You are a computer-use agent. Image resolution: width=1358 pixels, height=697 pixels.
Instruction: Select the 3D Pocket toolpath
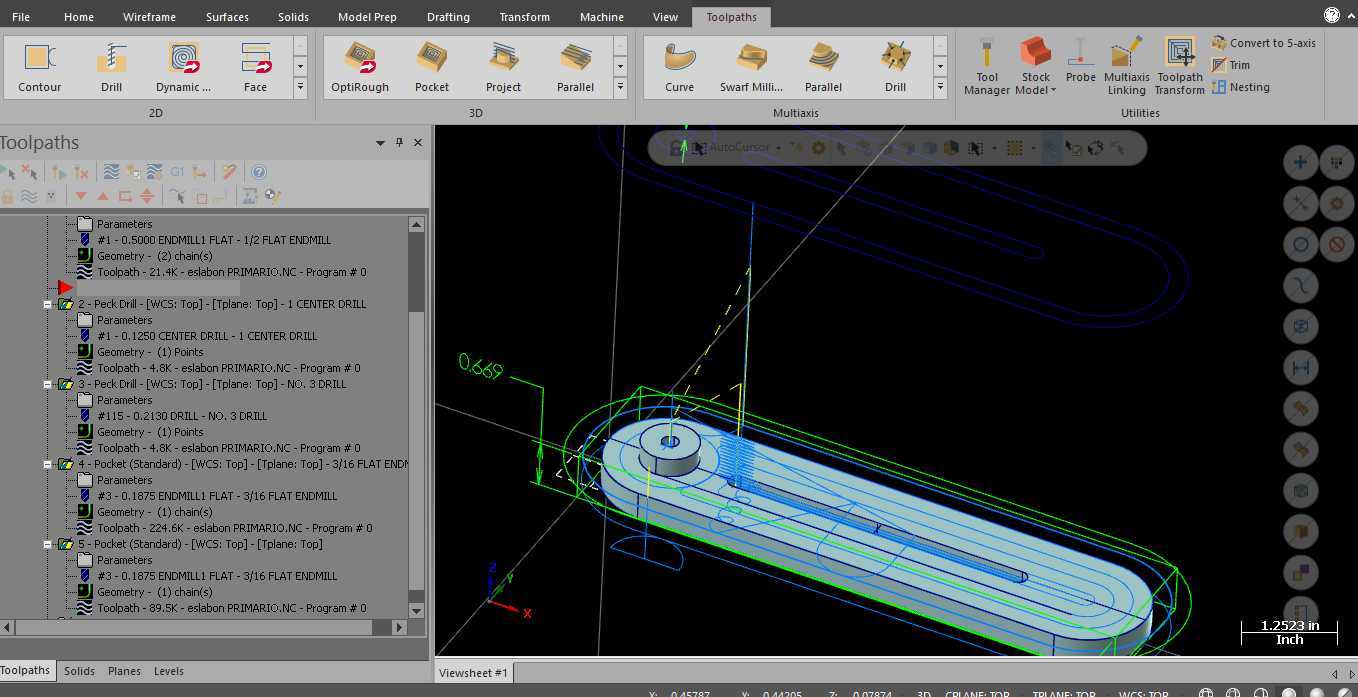[x=432, y=68]
